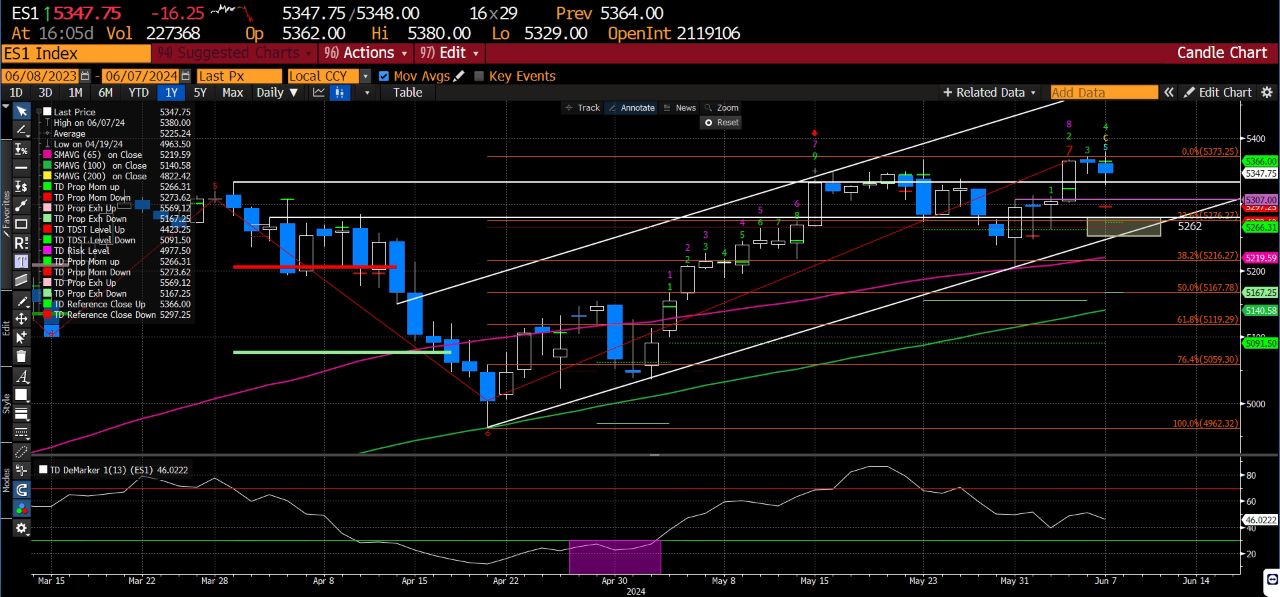The width and height of the screenshot is (1280, 597).
Task: Select the YTD range tab
Action: coord(139,92)
